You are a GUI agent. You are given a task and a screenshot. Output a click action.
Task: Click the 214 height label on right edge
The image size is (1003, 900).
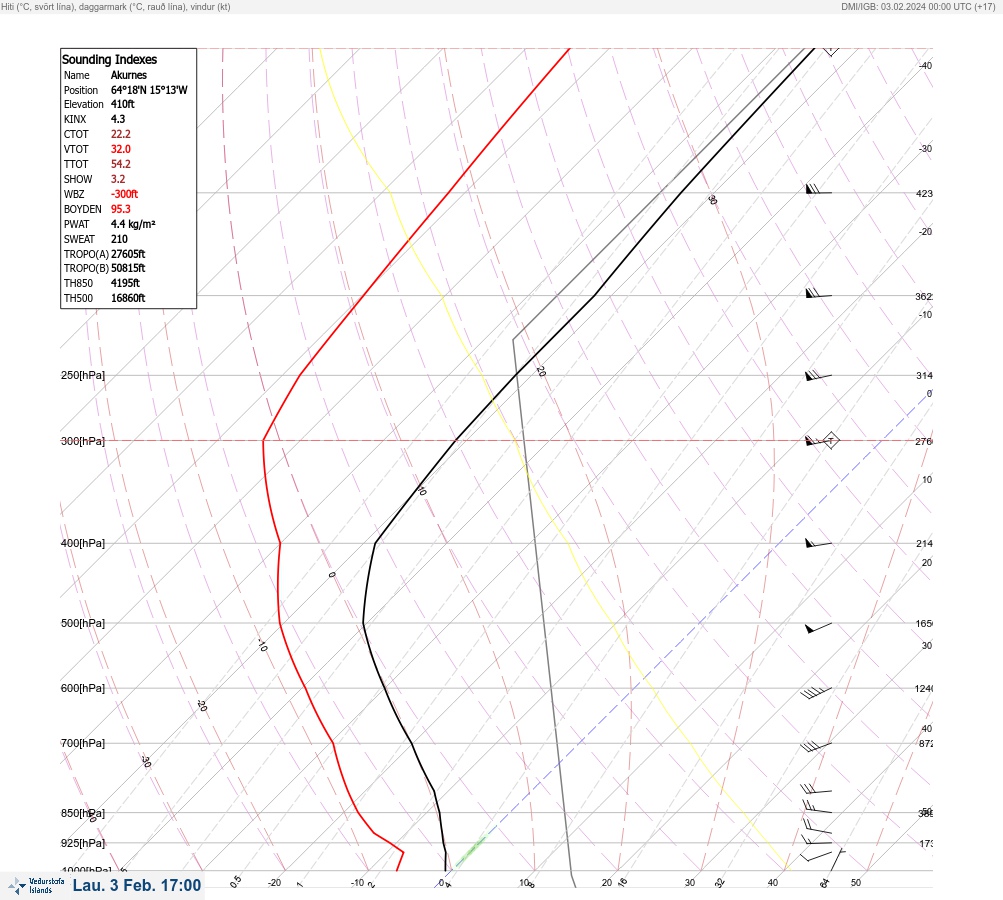pyautogui.click(x=924, y=544)
